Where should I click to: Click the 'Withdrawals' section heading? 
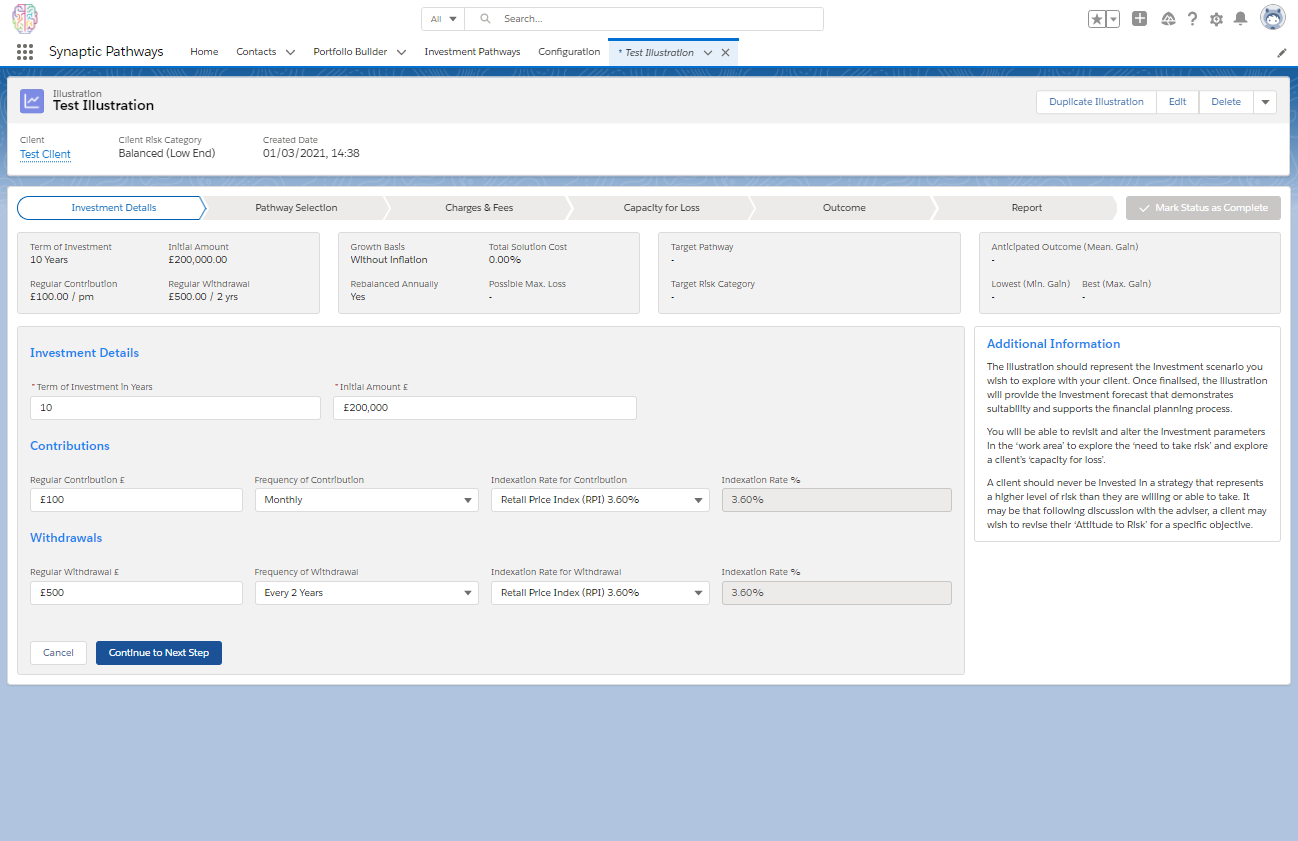pos(66,538)
